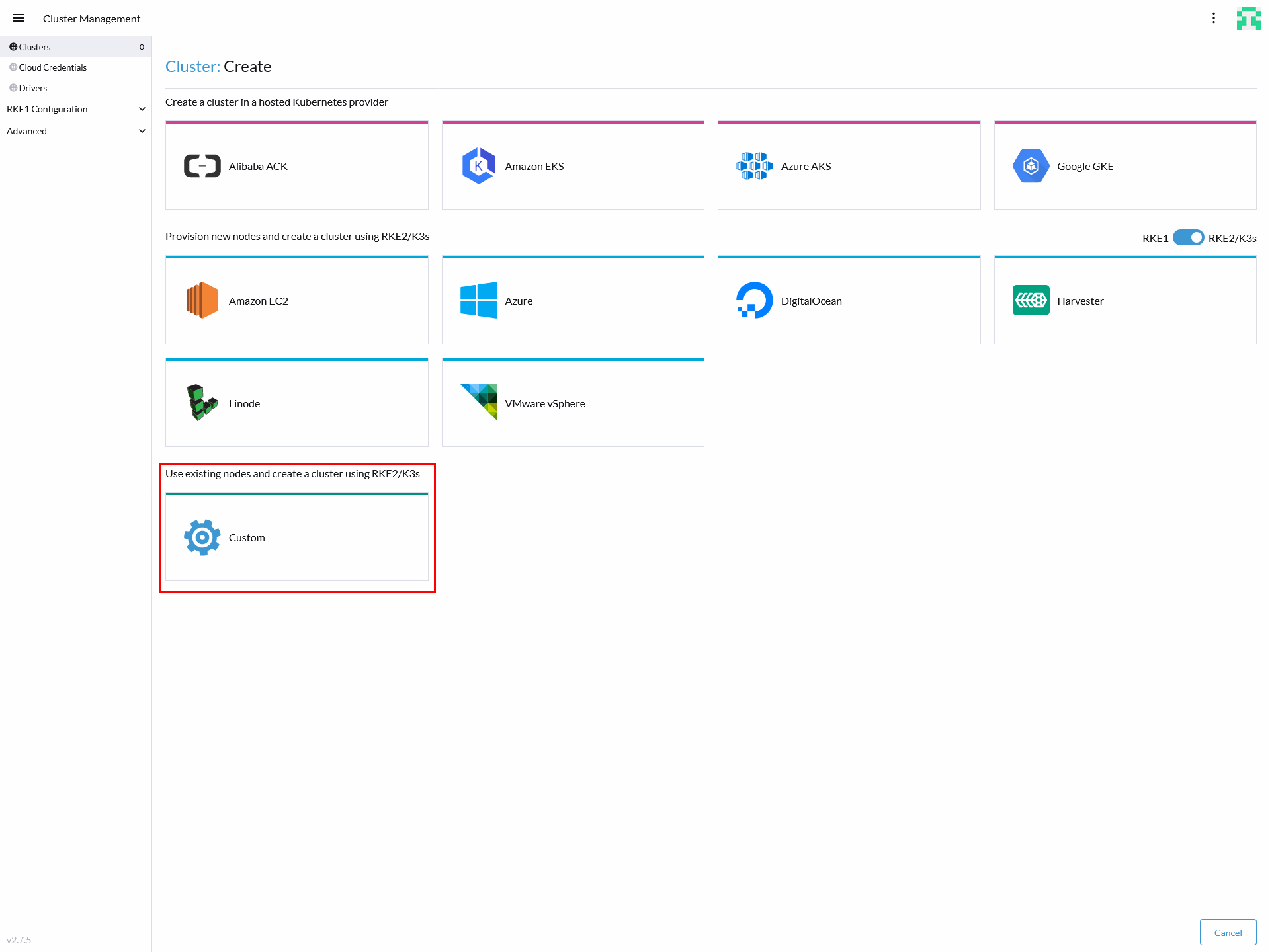Open the Cloud Credentials page
This screenshot has height=952, width=1270.
(52, 67)
